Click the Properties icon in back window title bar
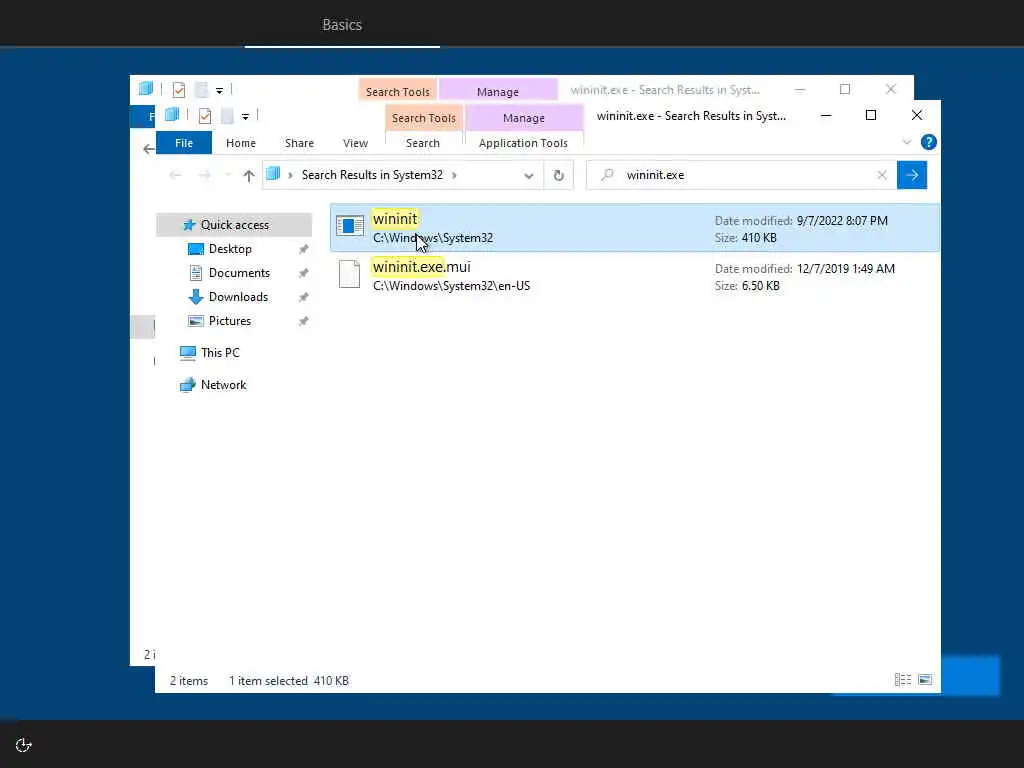Viewport: 1024px width, 768px height. point(178,89)
